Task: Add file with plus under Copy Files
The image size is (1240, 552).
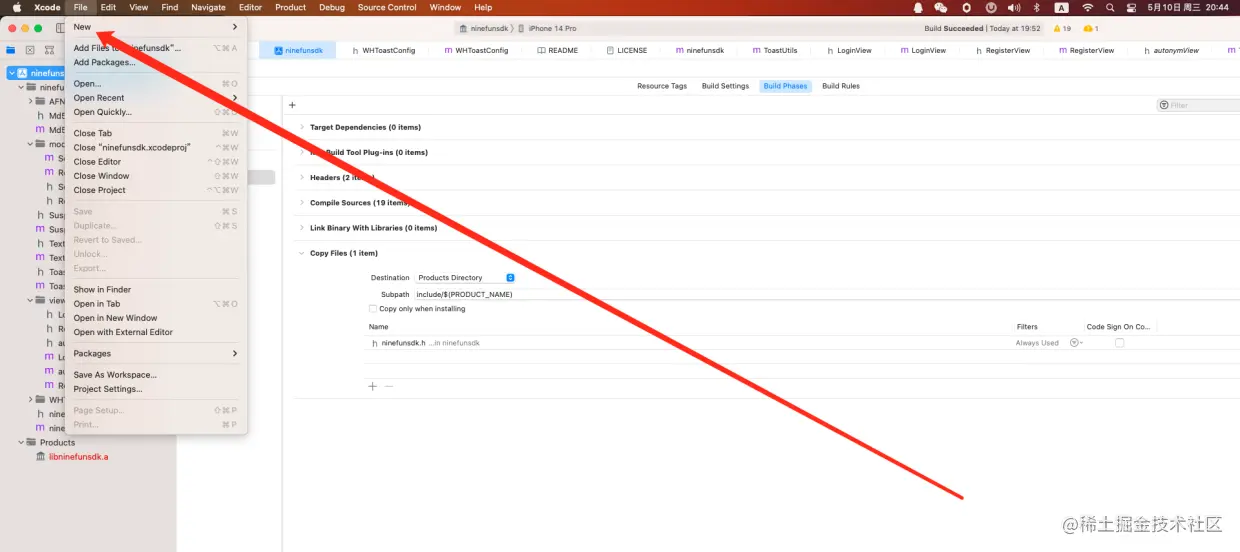Action: pos(372,386)
